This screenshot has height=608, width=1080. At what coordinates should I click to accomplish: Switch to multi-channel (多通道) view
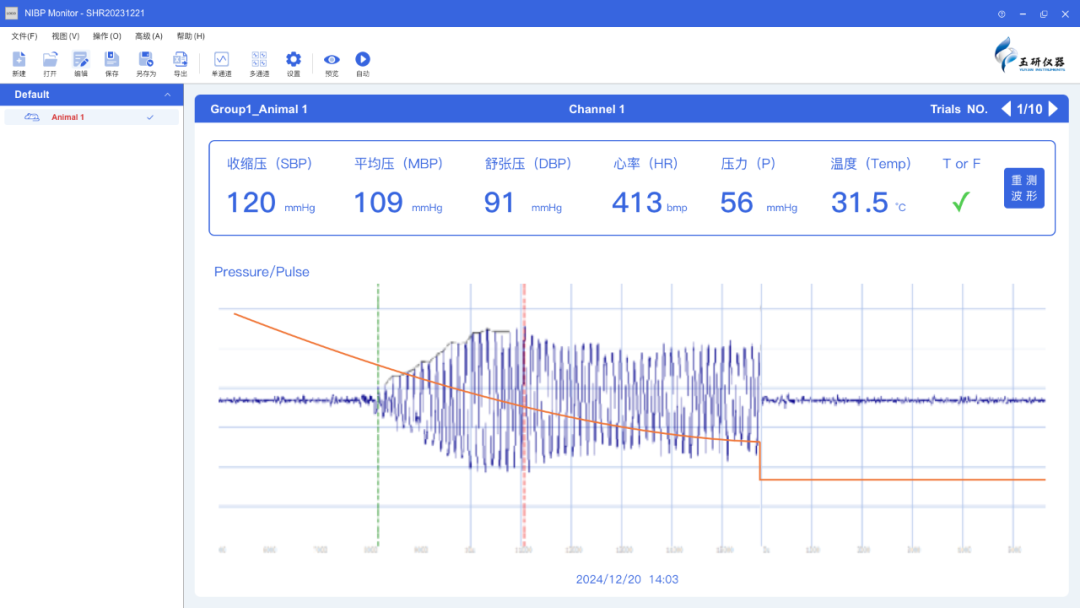(x=259, y=60)
